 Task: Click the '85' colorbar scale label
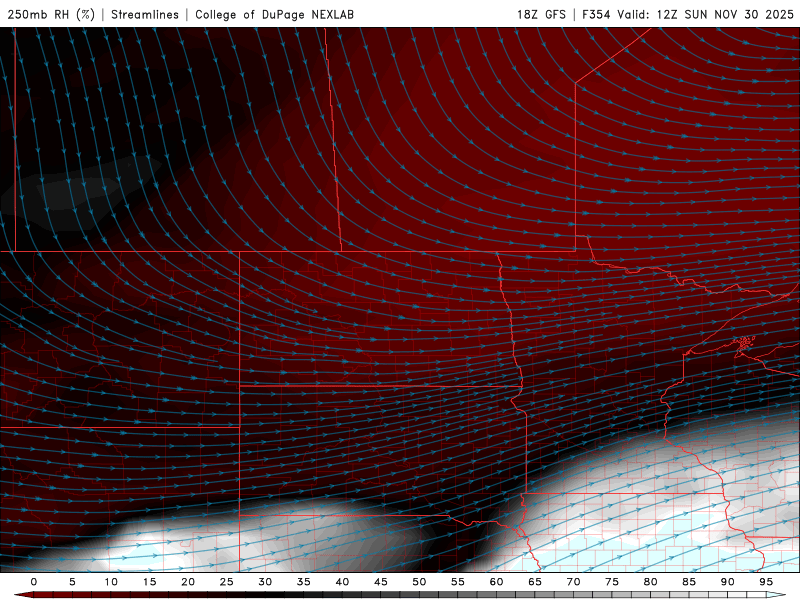point(689,582)
